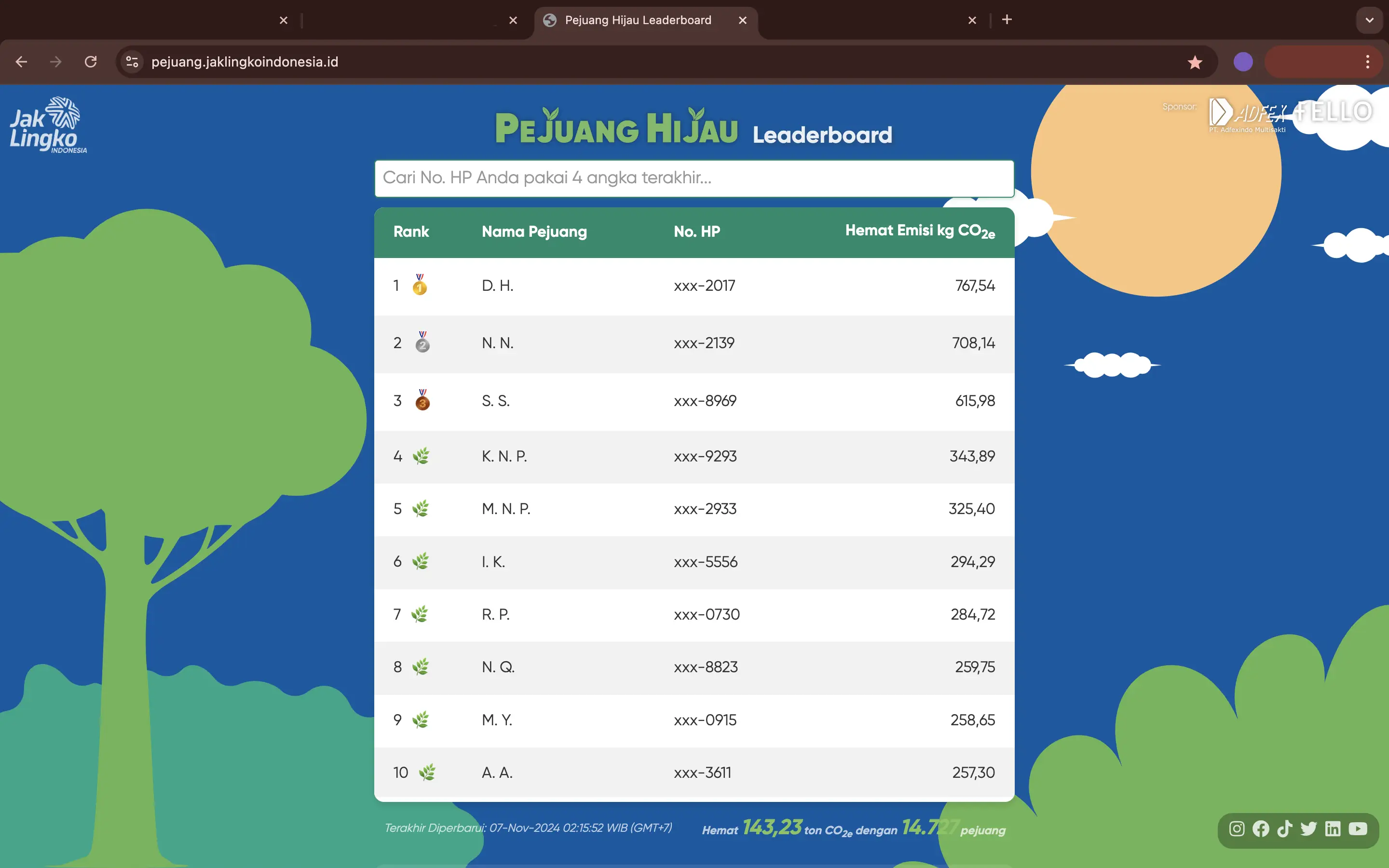Select name K. N. P.
The image size is (1389, 868).
[504, 456]
